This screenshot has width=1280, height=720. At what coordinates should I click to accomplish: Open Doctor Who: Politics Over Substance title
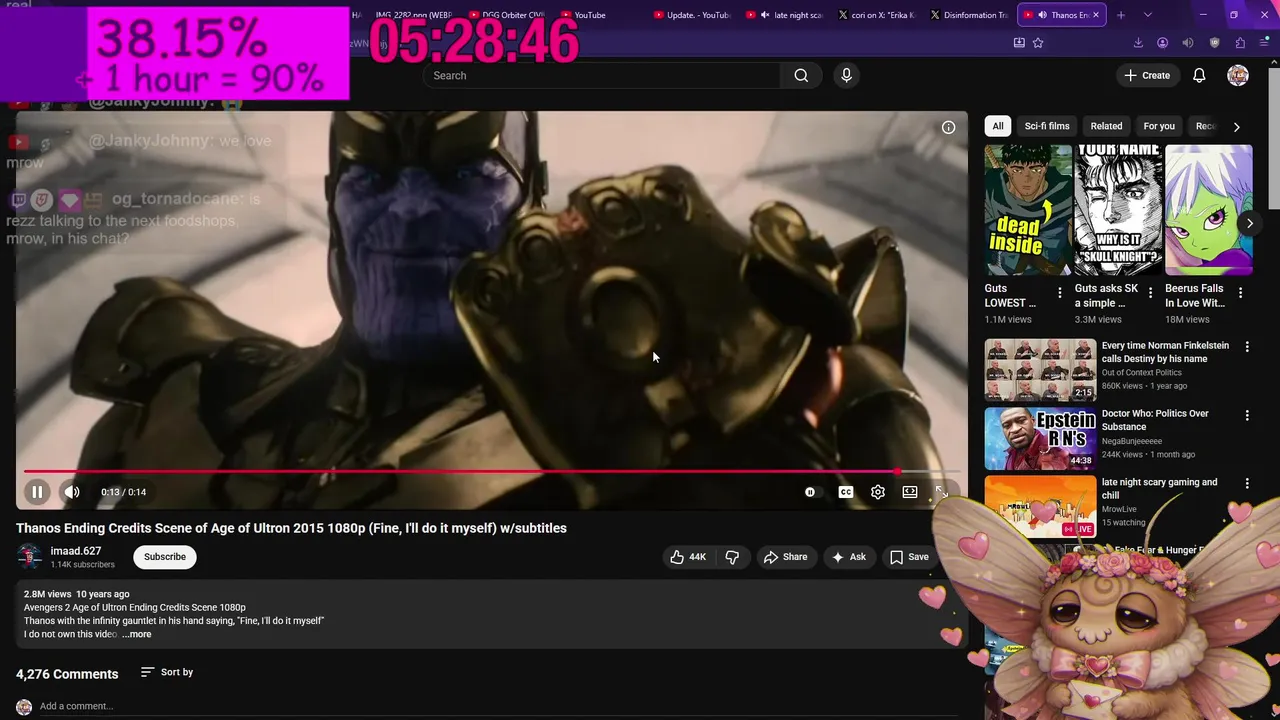pyautogui.click(x=1155, y=420)
